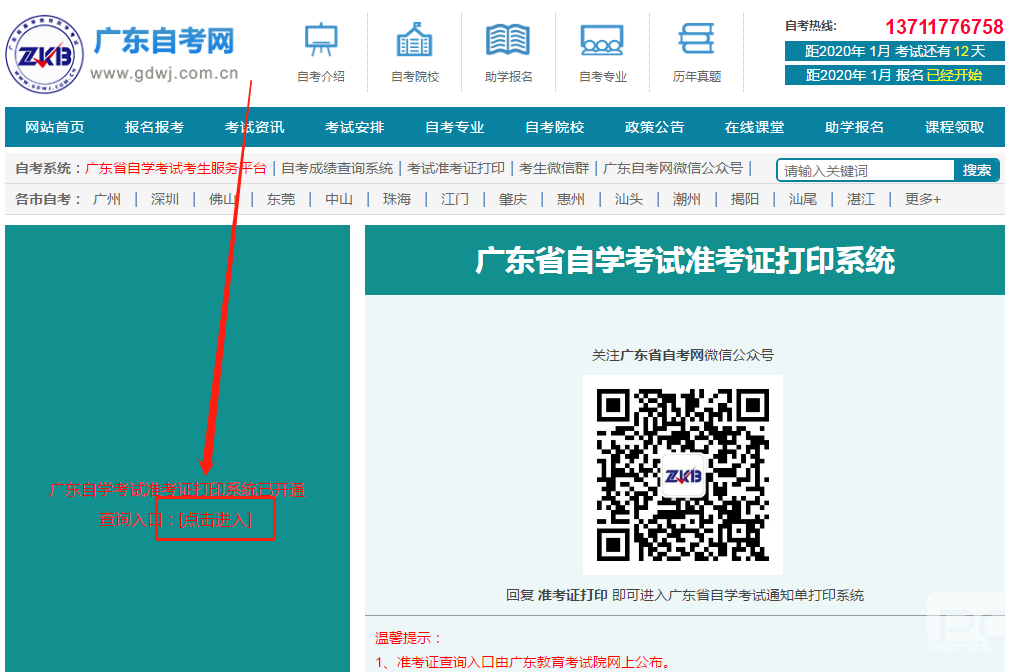Choose the 湛江 city link

(x=861, y=199)
